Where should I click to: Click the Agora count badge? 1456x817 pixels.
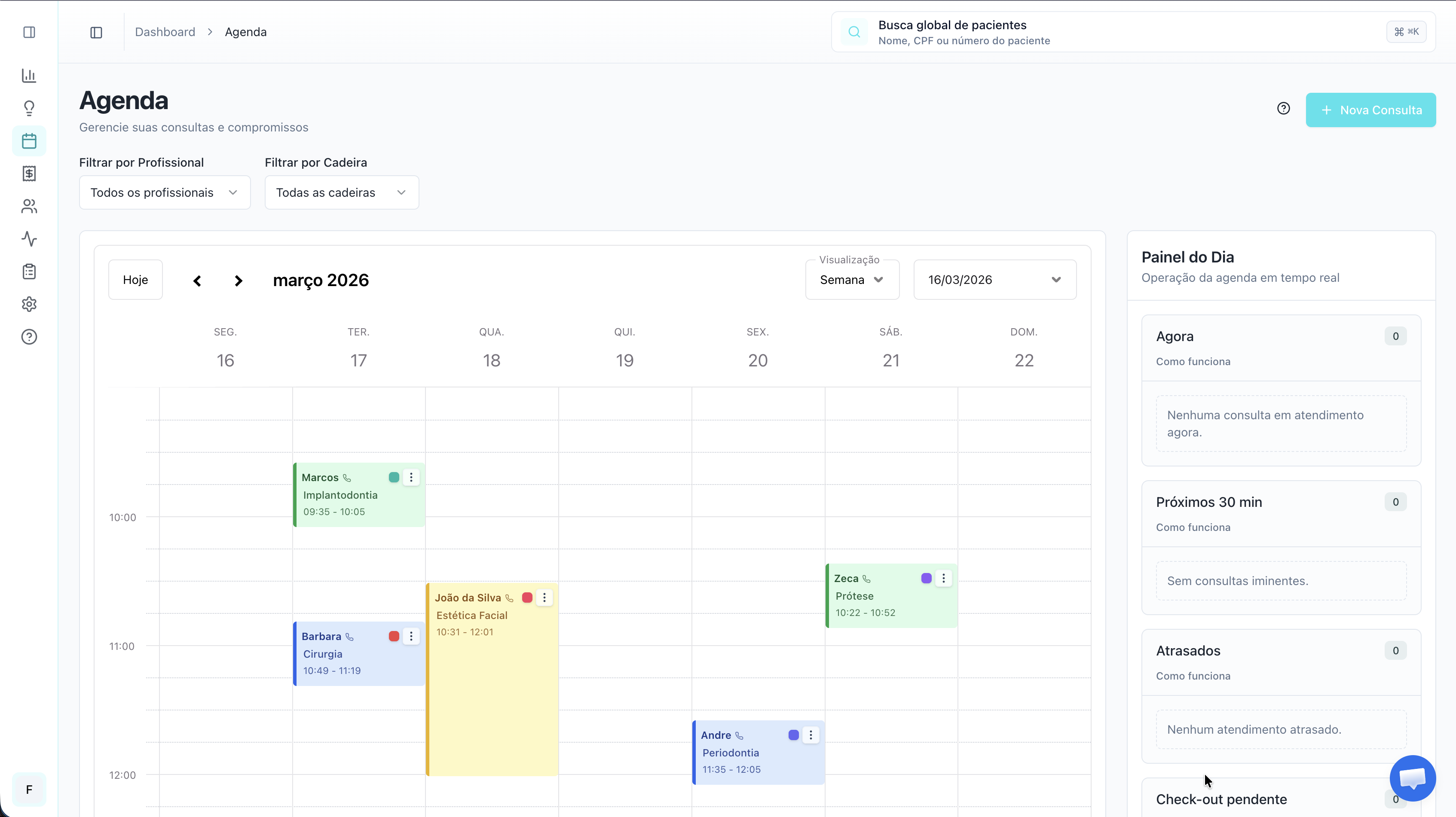click(x=1395, y=336)
